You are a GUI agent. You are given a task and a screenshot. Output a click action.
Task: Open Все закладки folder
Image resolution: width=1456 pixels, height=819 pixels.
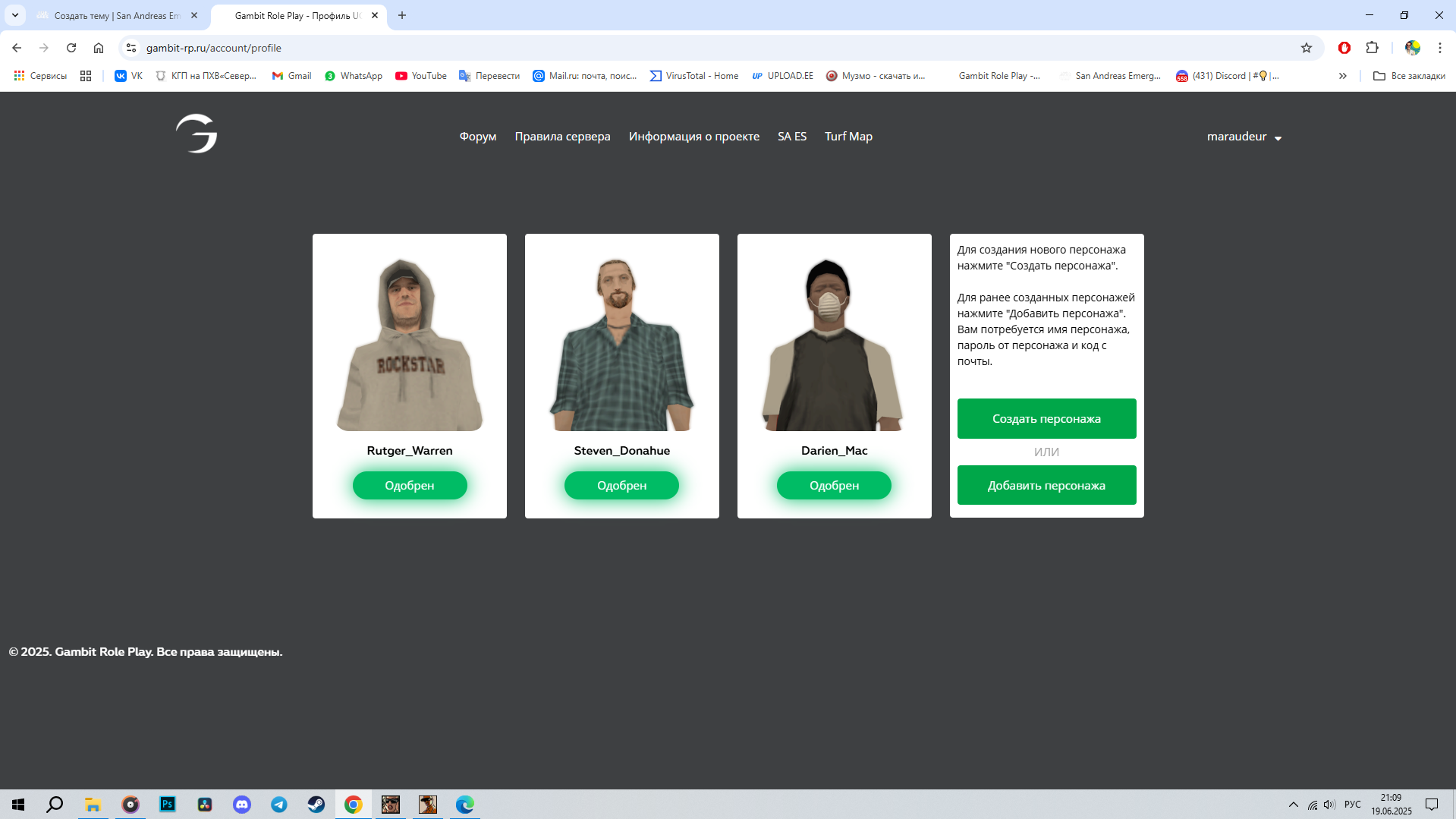point(1409,76)
